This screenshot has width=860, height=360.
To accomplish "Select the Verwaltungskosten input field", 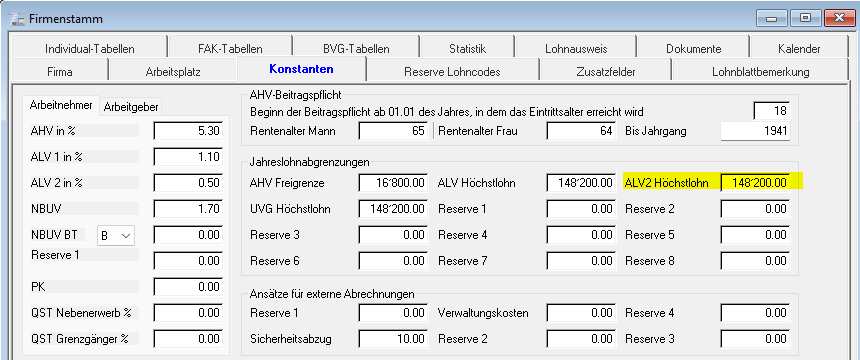I will [581, 313].
